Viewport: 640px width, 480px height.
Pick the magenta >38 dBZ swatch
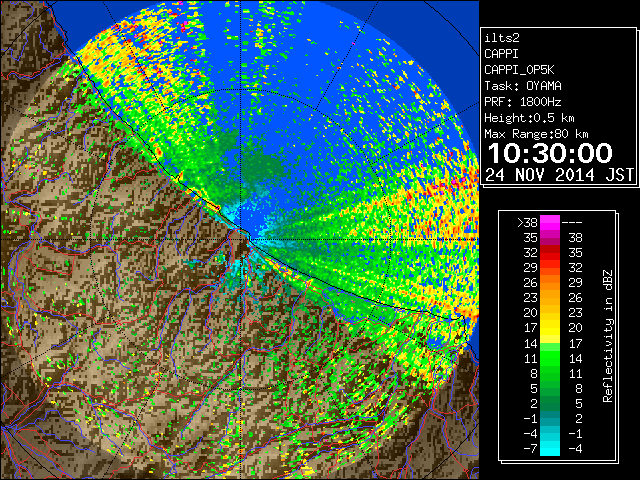550,222
